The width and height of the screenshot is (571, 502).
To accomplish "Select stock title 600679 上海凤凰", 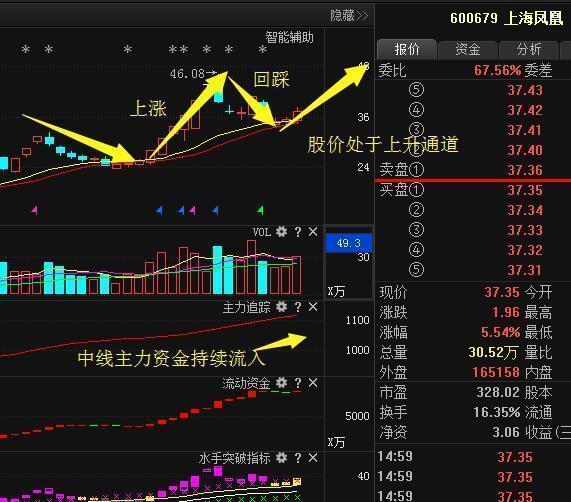I will pos(507,18).
